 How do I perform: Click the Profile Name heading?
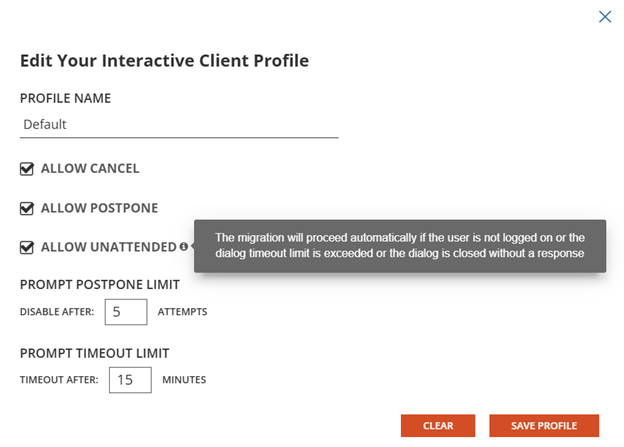(65, 98)
